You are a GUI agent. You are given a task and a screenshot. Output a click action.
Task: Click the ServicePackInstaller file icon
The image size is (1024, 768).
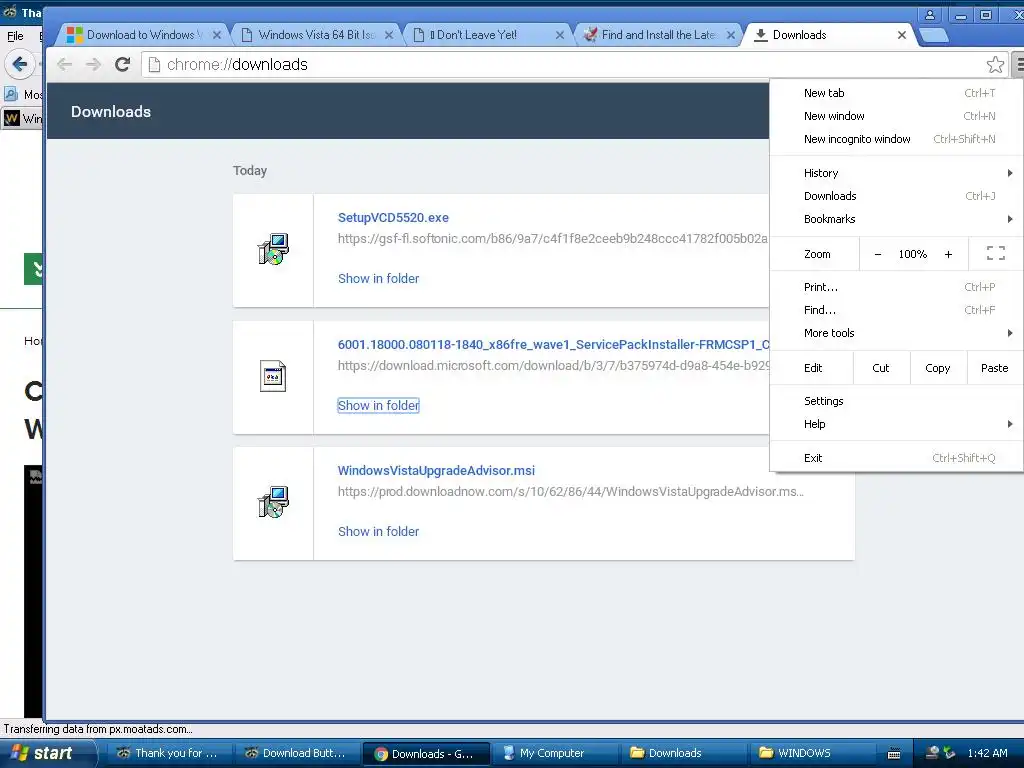point(273,376)
